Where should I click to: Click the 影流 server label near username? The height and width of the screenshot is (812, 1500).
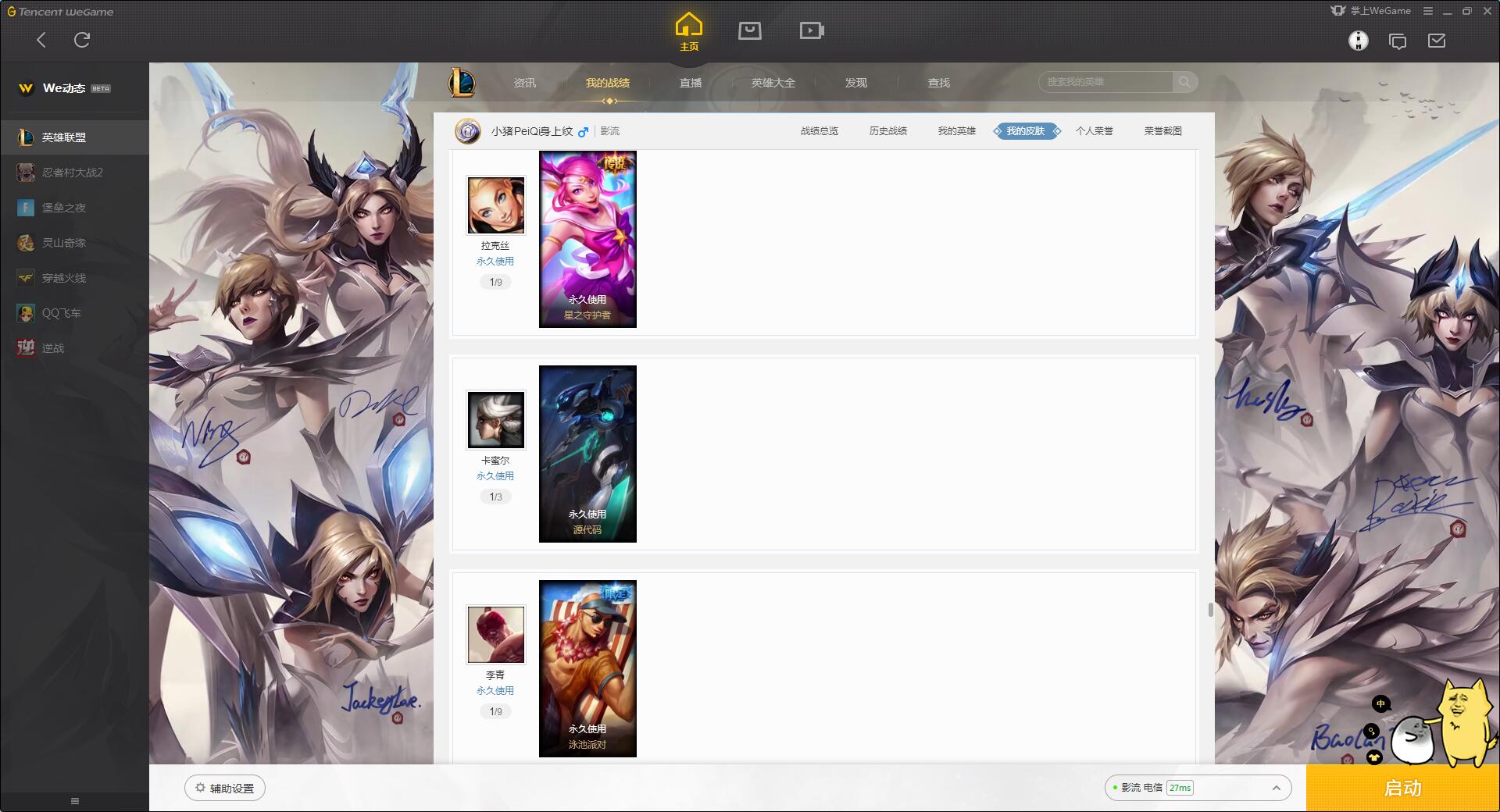pyautogui.click(x=610, y=131)
